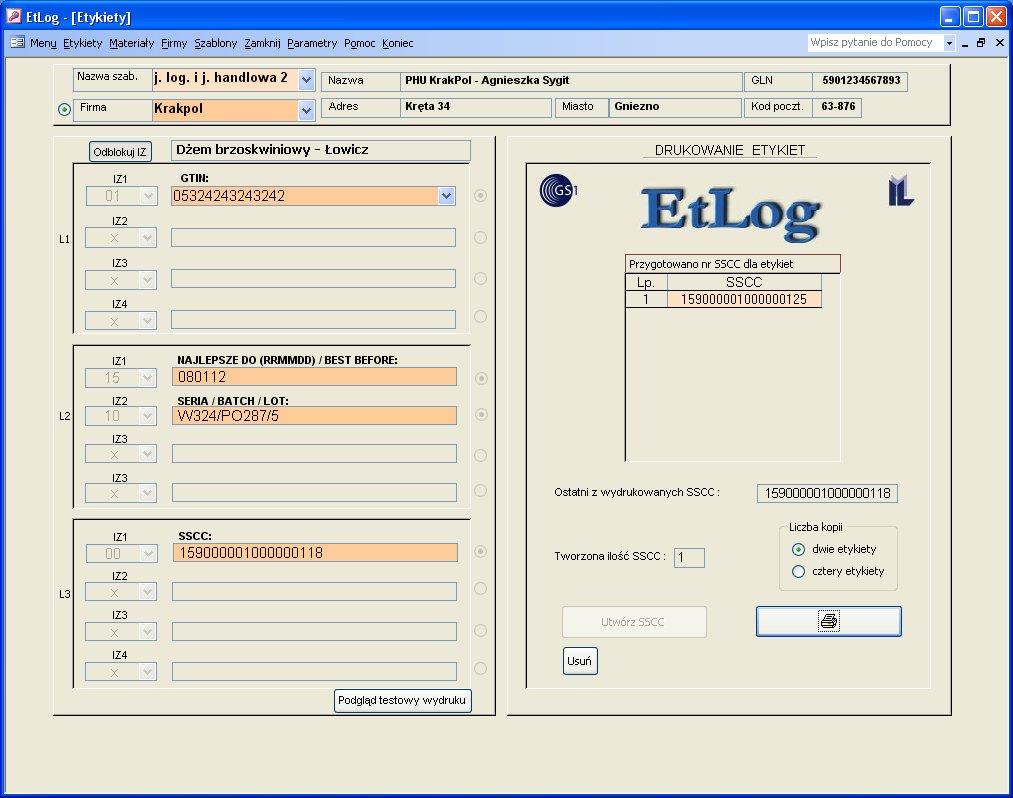Viewport: 1013px width, 798px height.
Task: Click the Nazwa field 'PHU KrakPol - Agnieszka Sygit'
Action: pyautogui.click(x=571, y=81)
